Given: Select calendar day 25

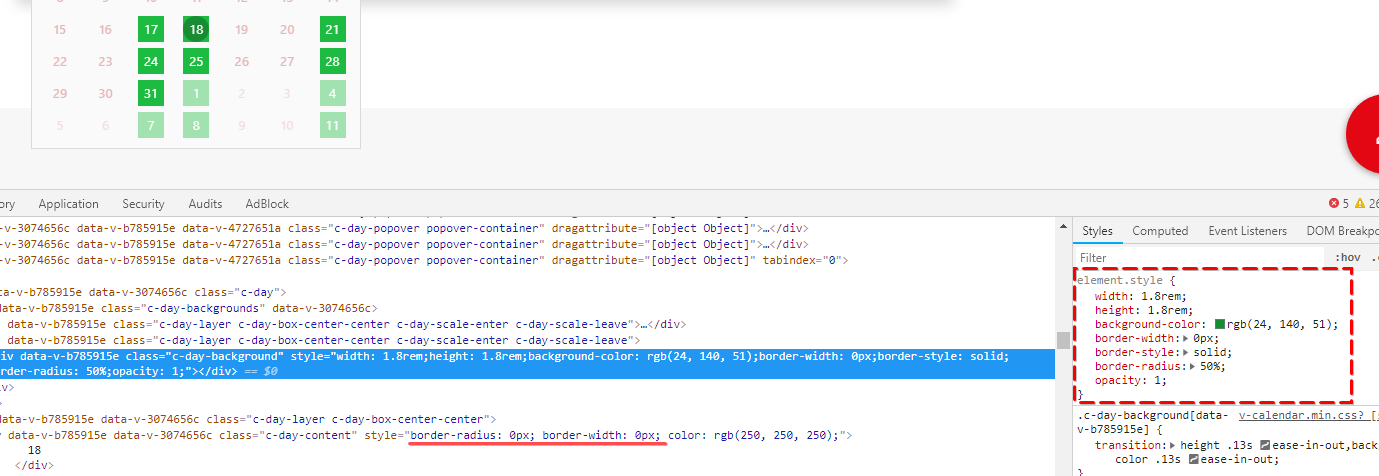Looking at the screenshot, I should pos(196,62).
